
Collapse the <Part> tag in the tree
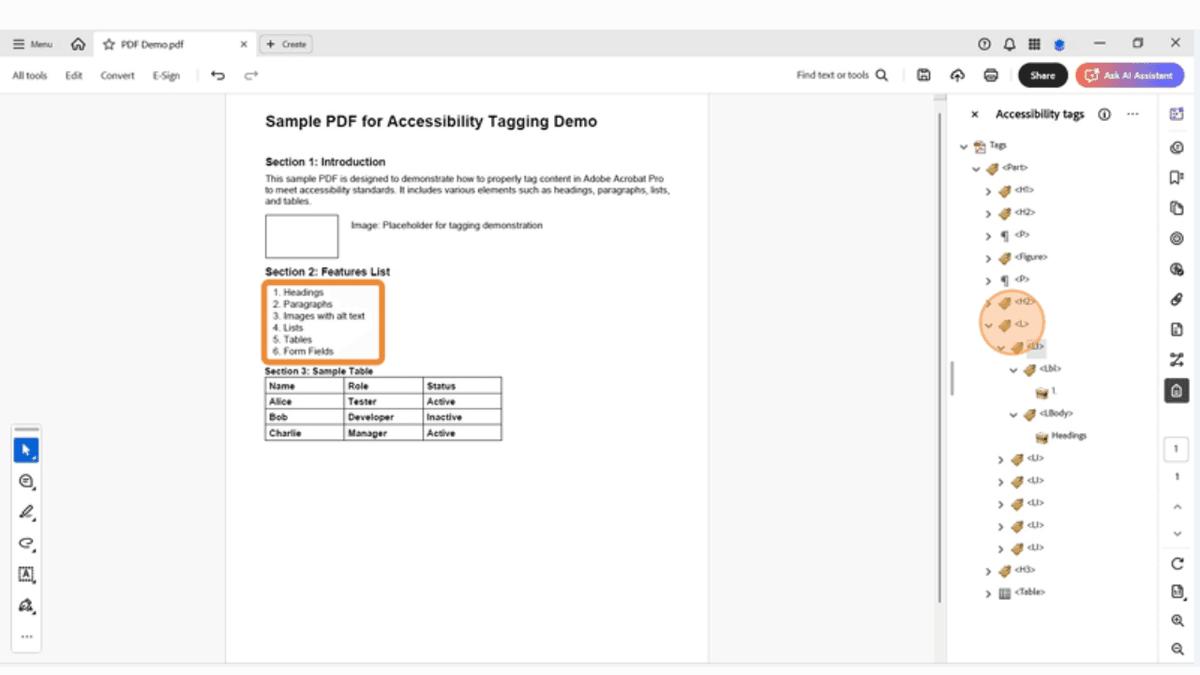976,168
